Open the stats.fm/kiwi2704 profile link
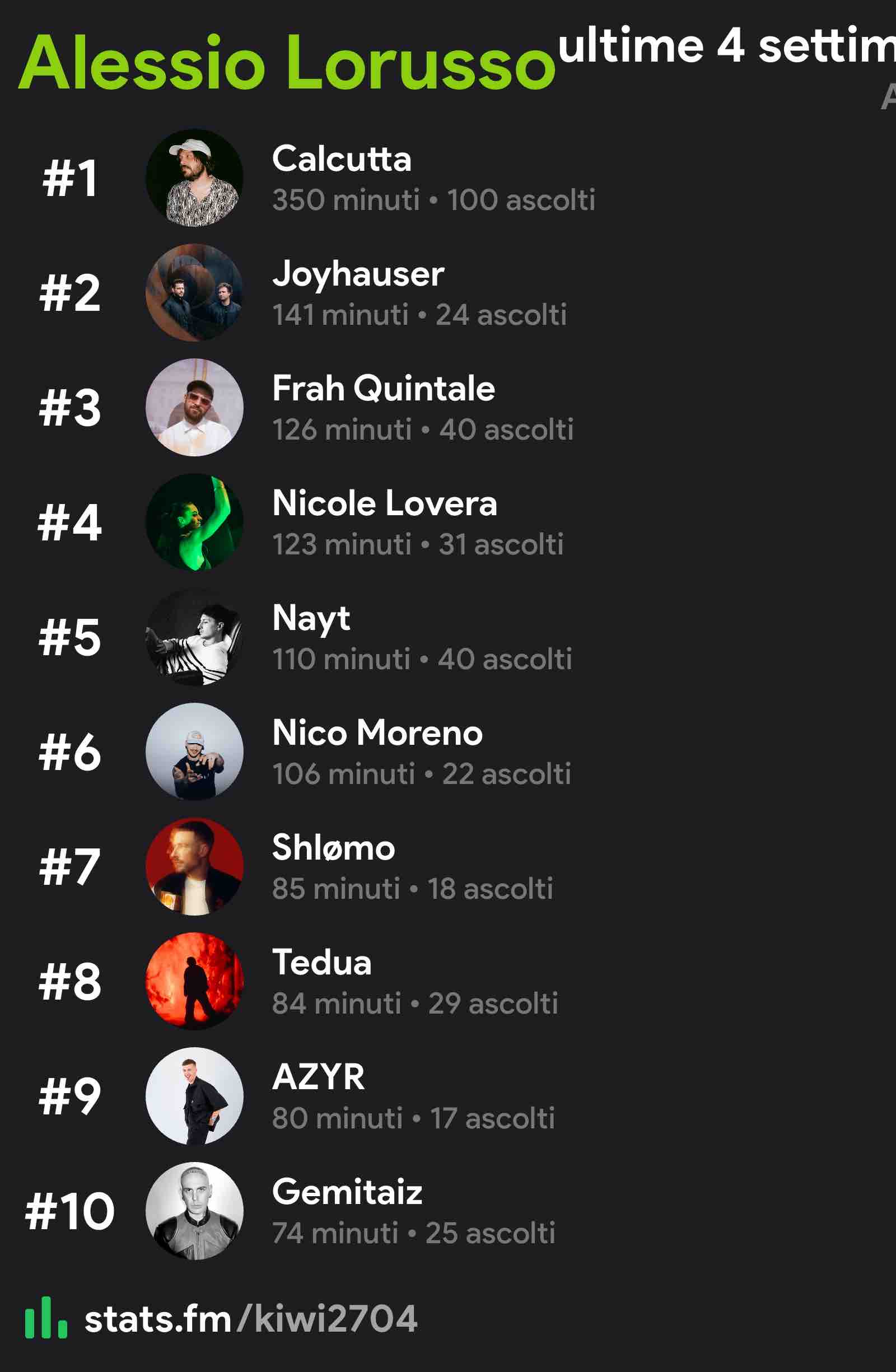Viewport: 896px width, 1372px height. pyautogui.click(x=251, y=1318)
